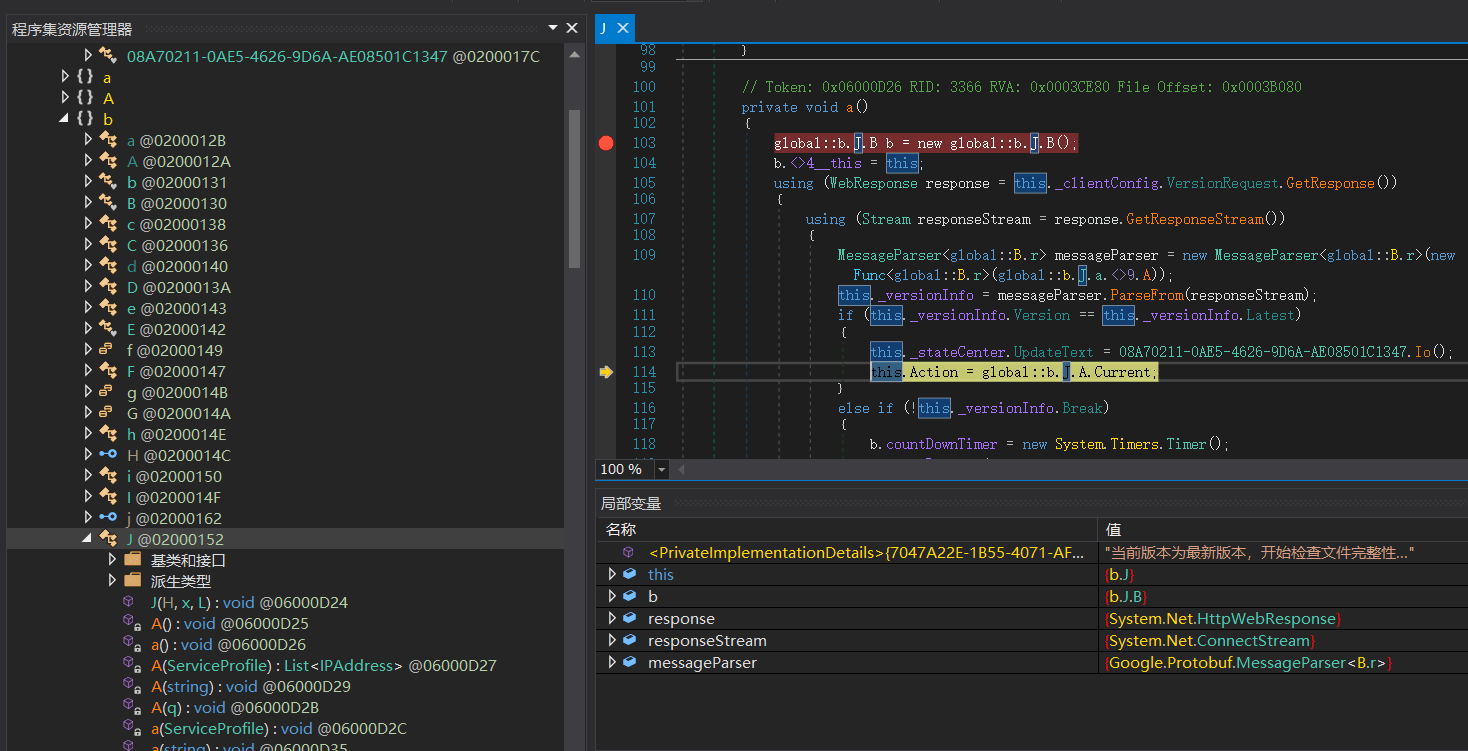Click the Token comment on line 100
This screenshot has height=751, width=1468.
coord(1021,87)
